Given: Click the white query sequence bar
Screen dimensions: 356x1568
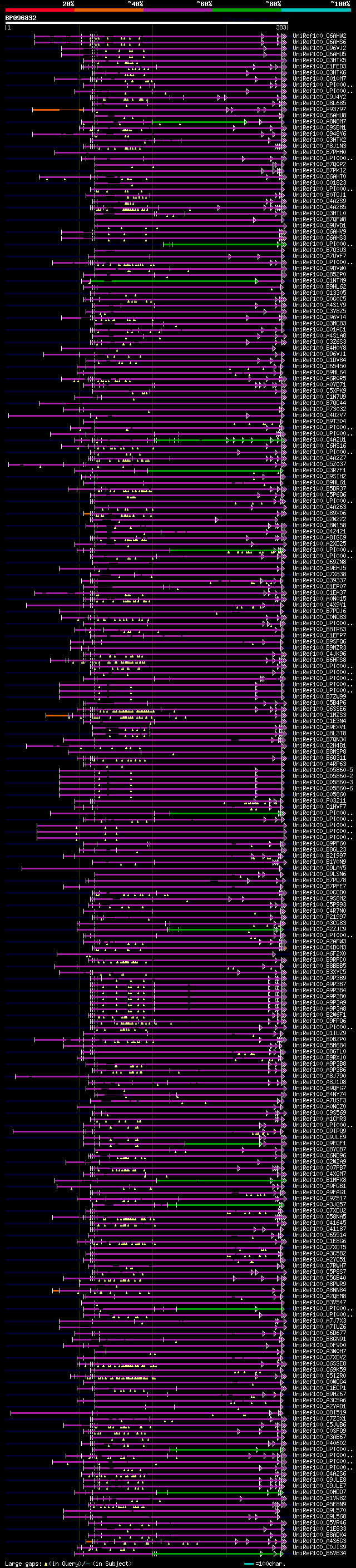Looking at the screenshot, I should click(x=147, y=22).
